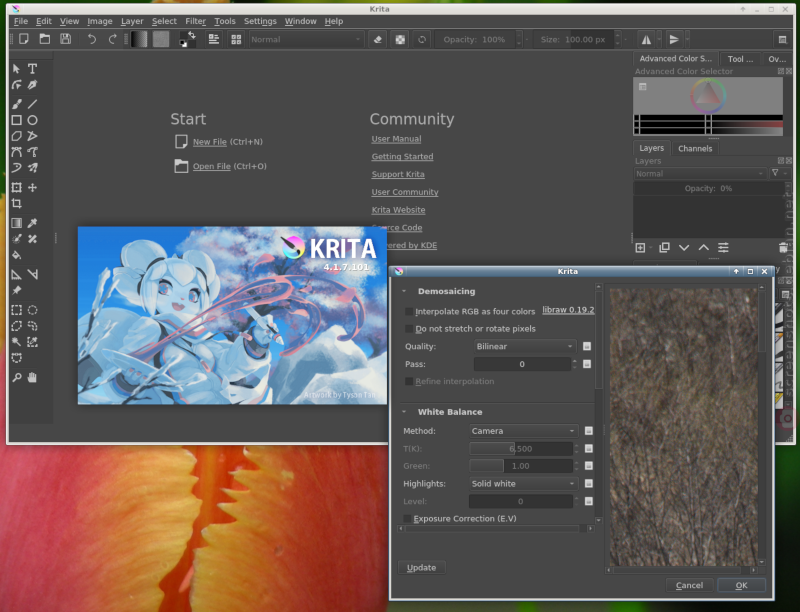
Task: Collapse the White Balance section
Action: coord(404,412)
